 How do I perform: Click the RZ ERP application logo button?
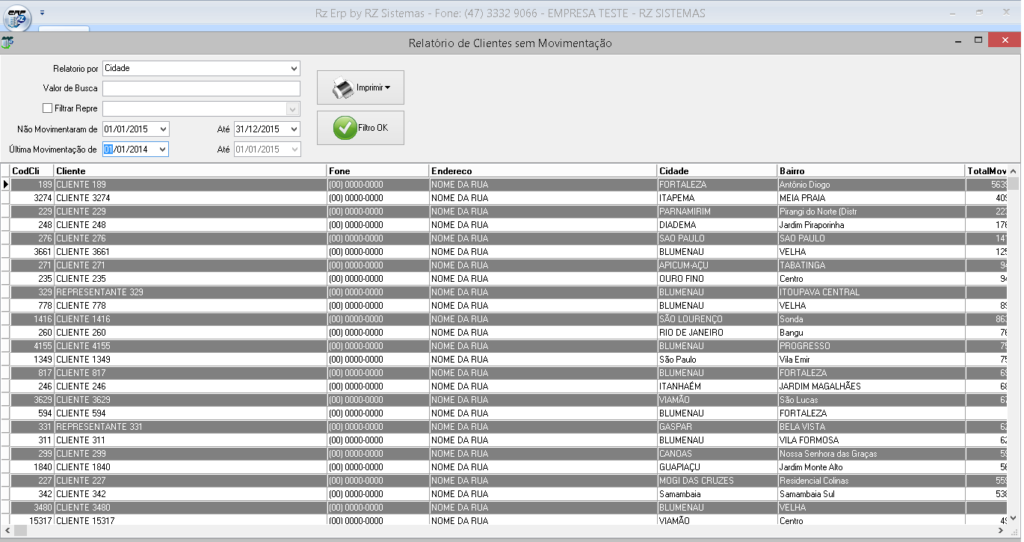pyautogui.click(x=16, y=15)
